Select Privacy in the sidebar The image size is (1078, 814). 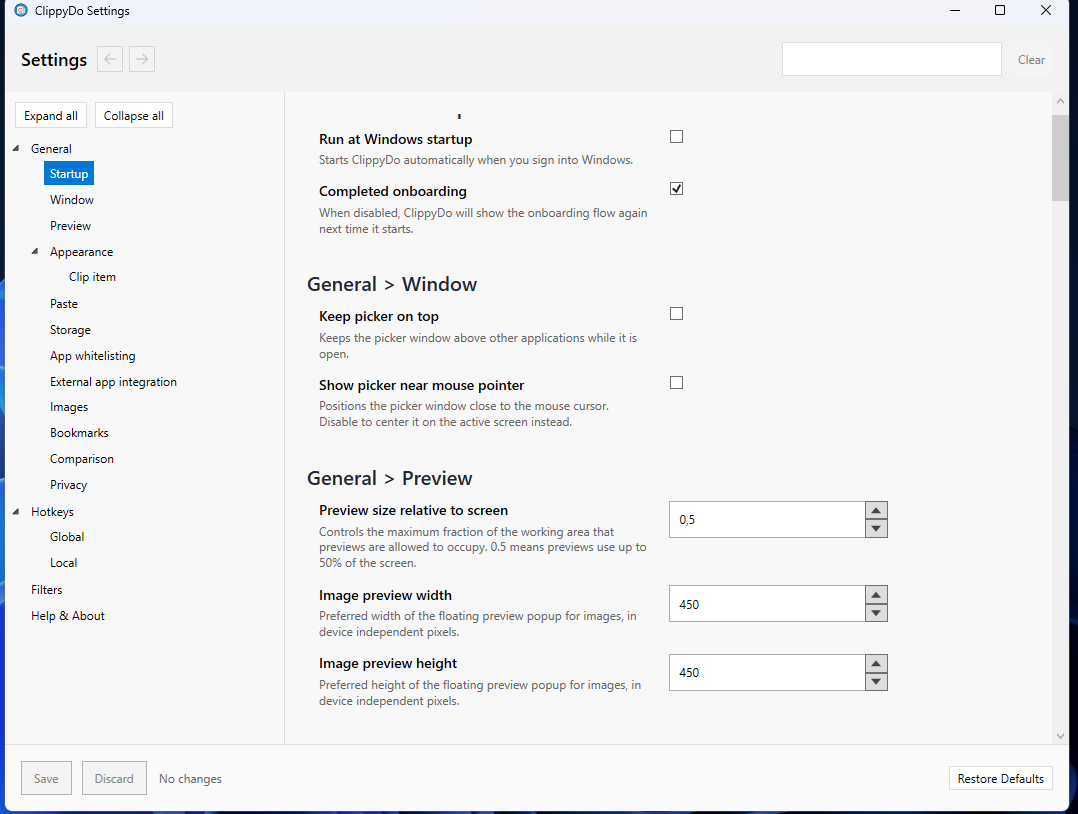(68, 484)
